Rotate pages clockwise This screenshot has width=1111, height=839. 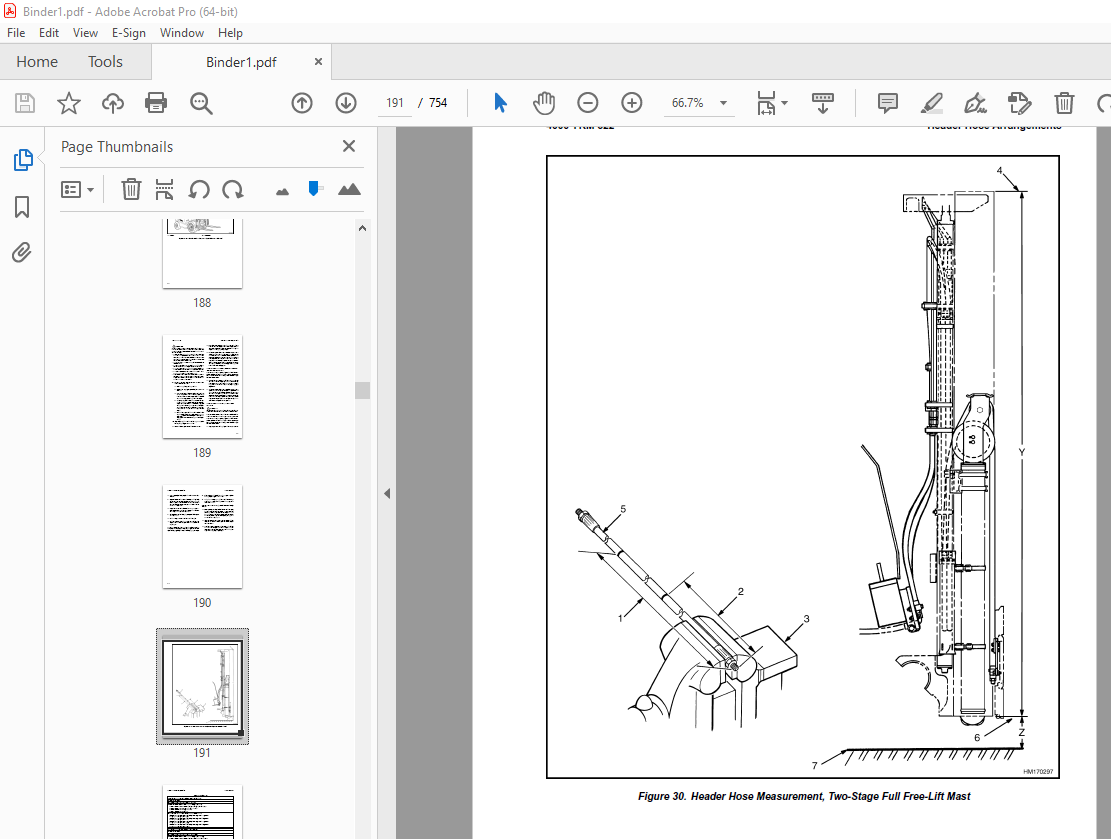[232, 189]
